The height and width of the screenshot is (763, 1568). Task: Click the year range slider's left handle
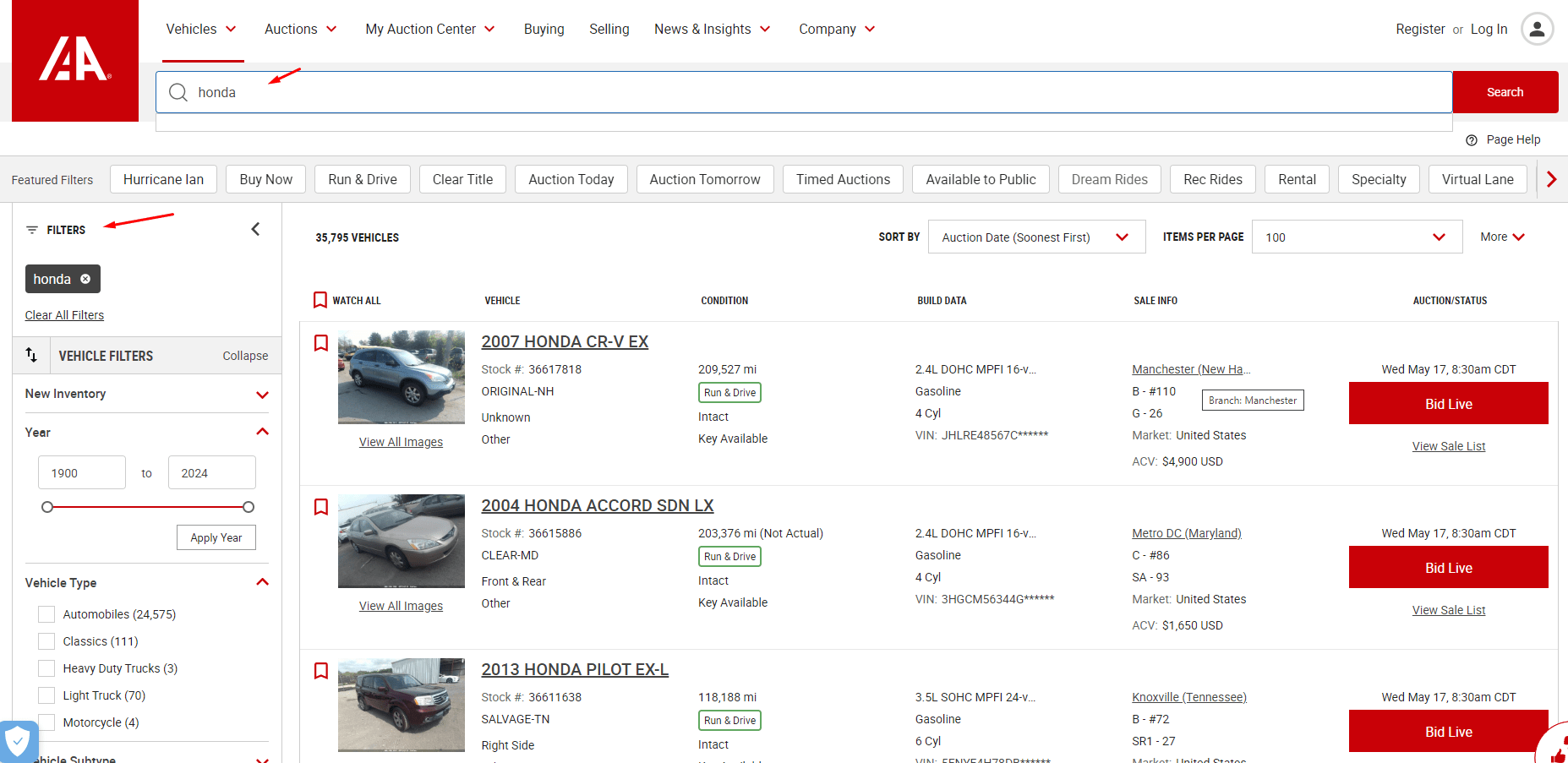(47, 507)
